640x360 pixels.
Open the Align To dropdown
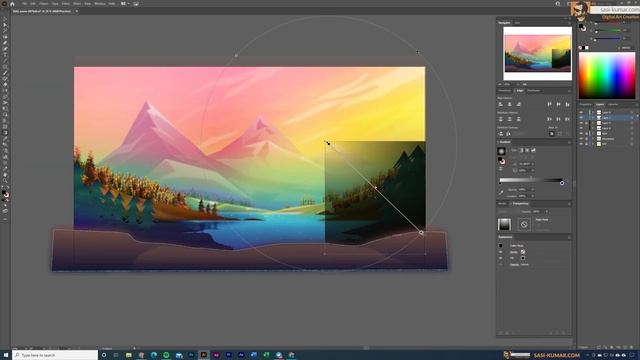(552, 133)
